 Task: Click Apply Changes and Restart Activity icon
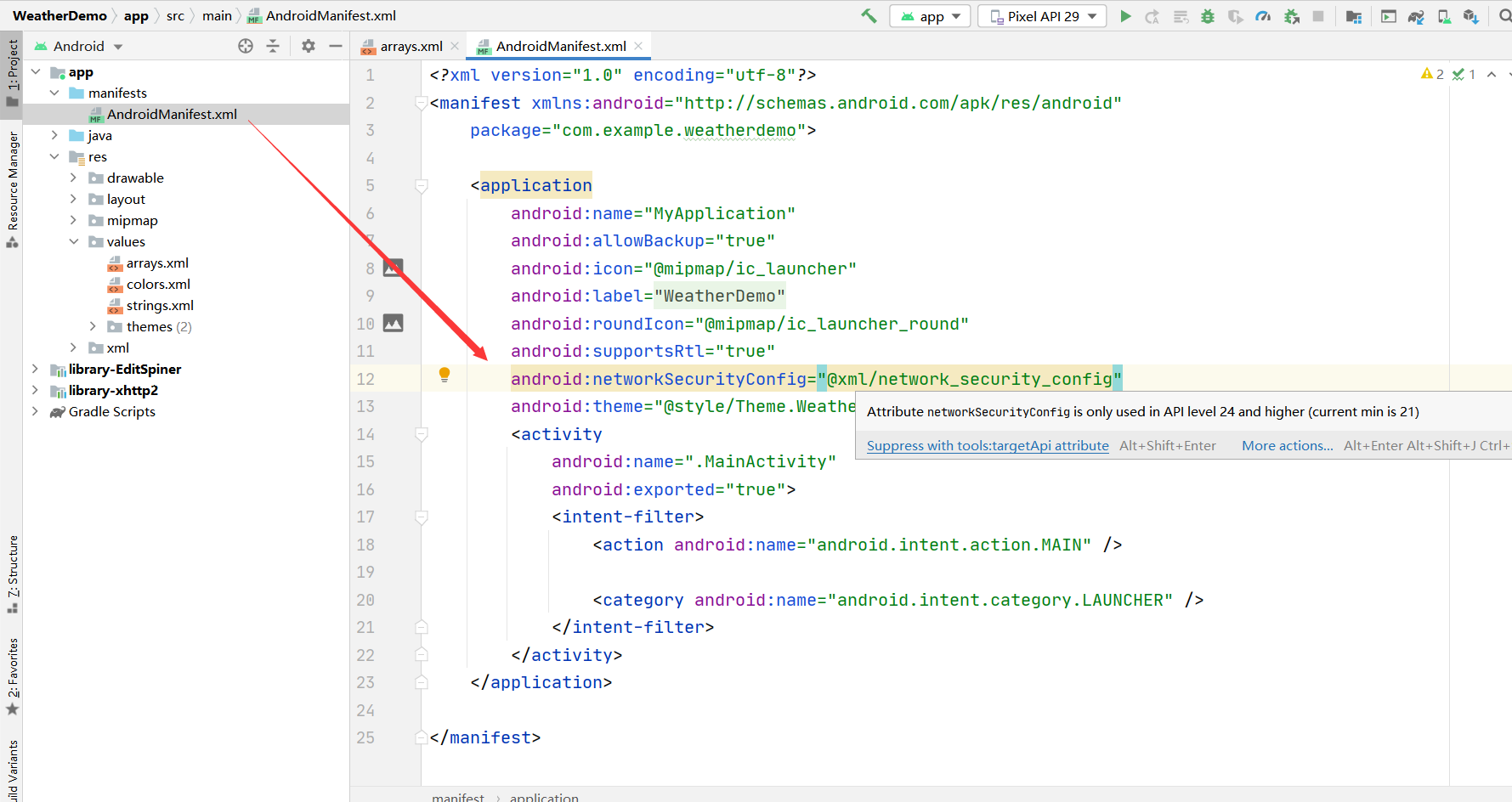pyautogui.click(x=1152, y=16)
